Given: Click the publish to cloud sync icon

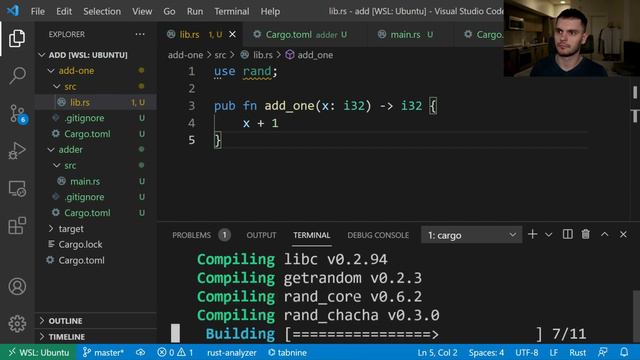Looking at the screenshot, I should [140, 352].
